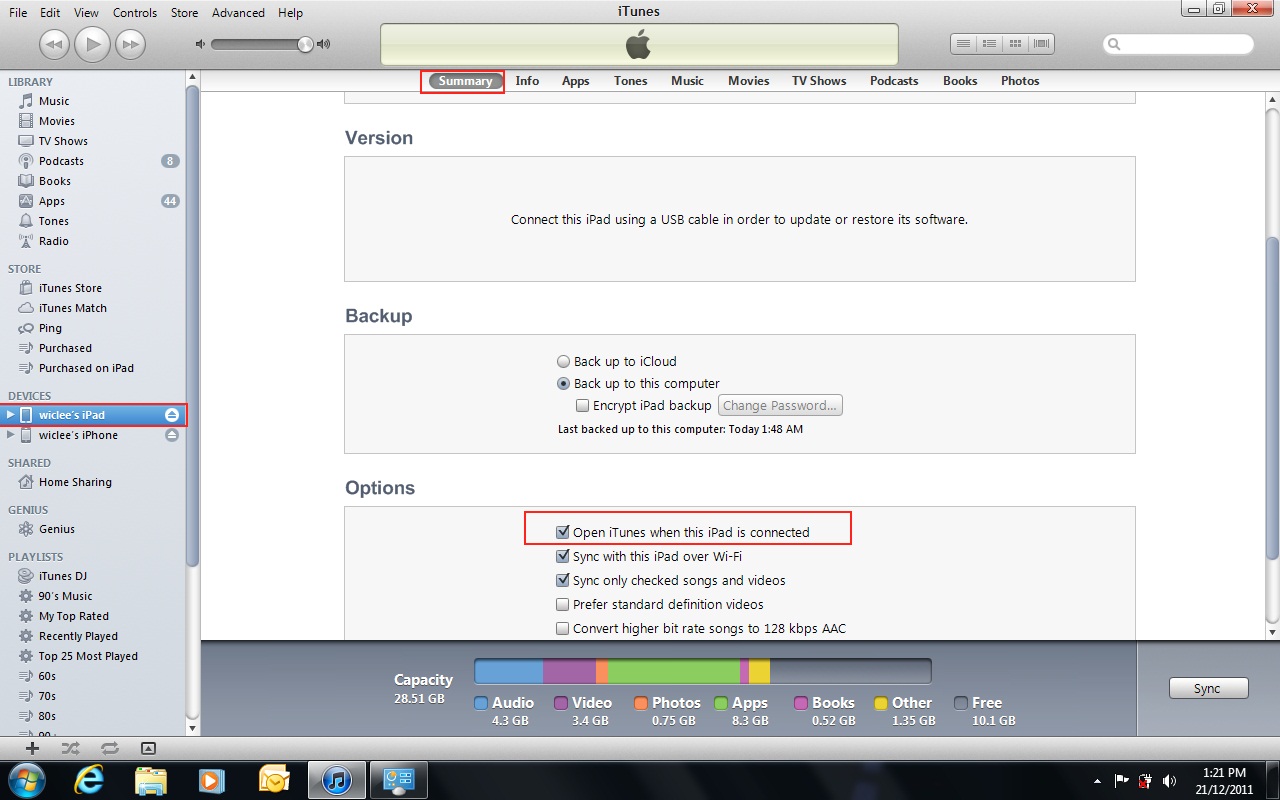Click the Play button
Screen dimensions: 1280x800
(92, 44)
